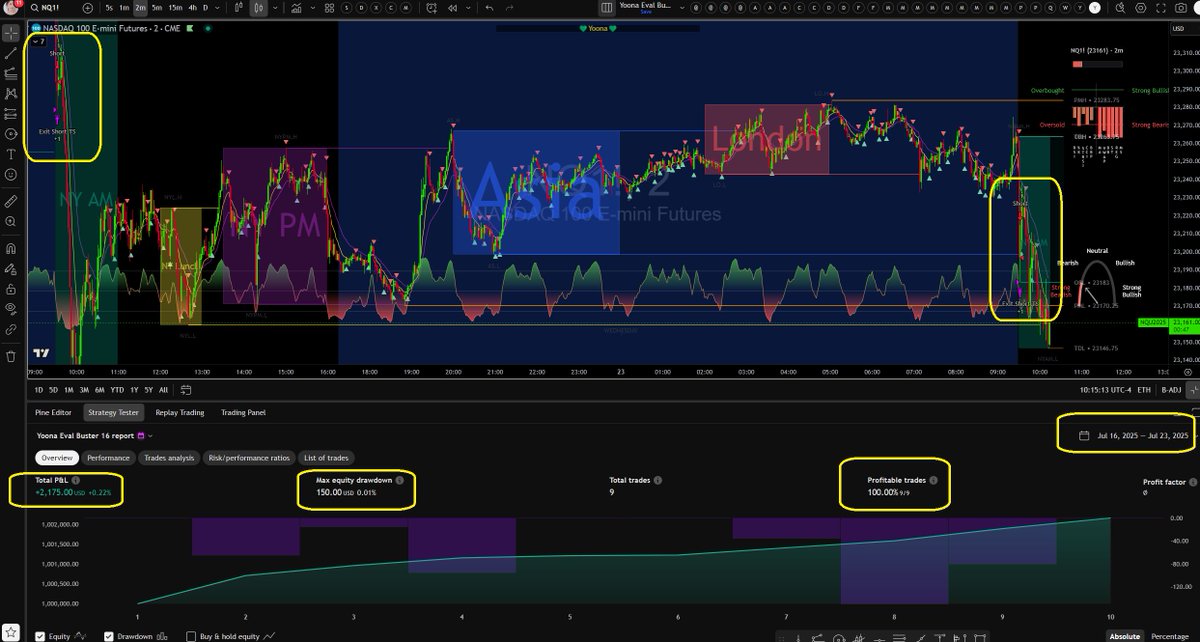
Task: Add a symbol to compare with the plus icon
Action: click(87, 8)
